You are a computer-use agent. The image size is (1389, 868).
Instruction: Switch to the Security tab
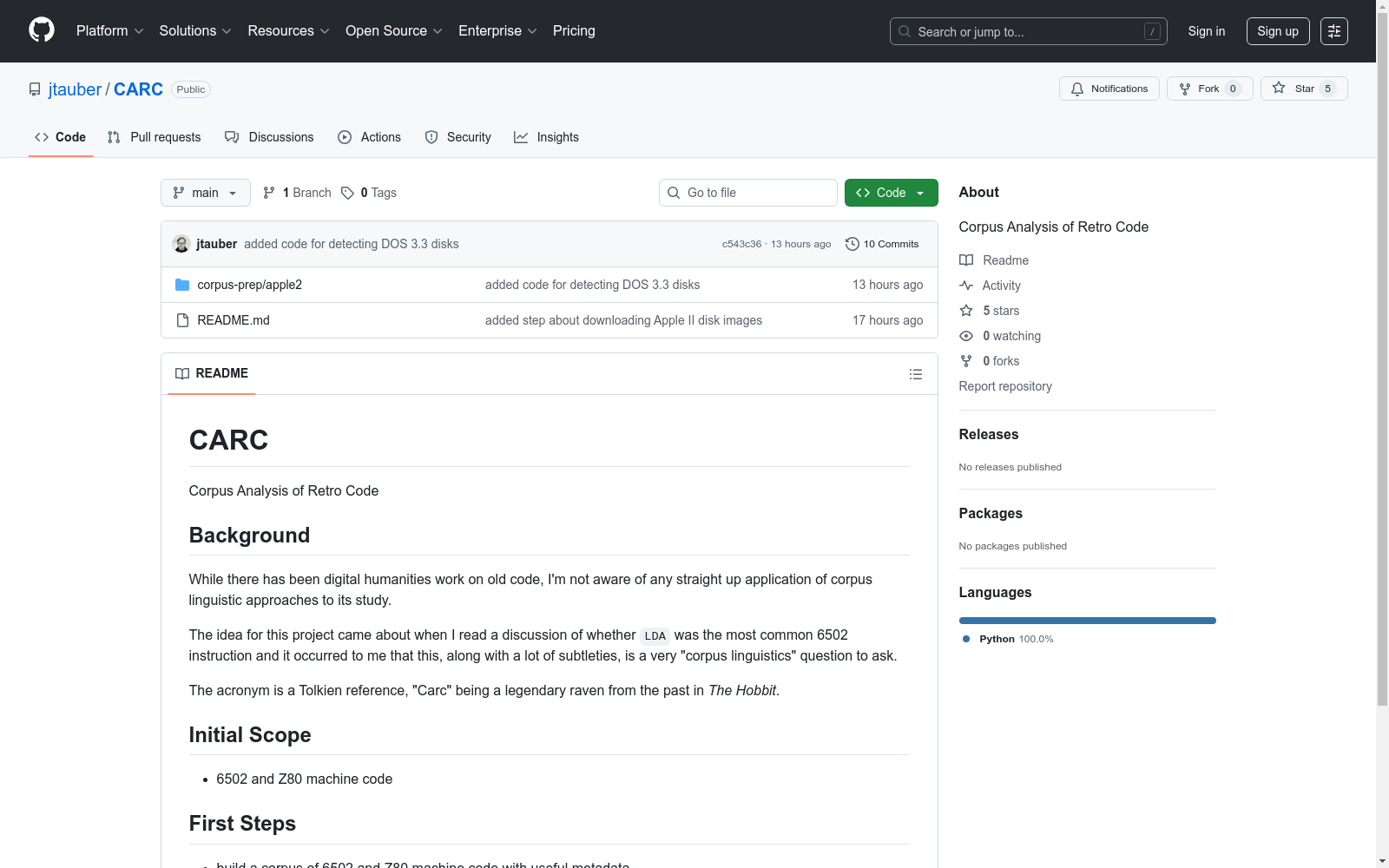click(x=458, y=137)
